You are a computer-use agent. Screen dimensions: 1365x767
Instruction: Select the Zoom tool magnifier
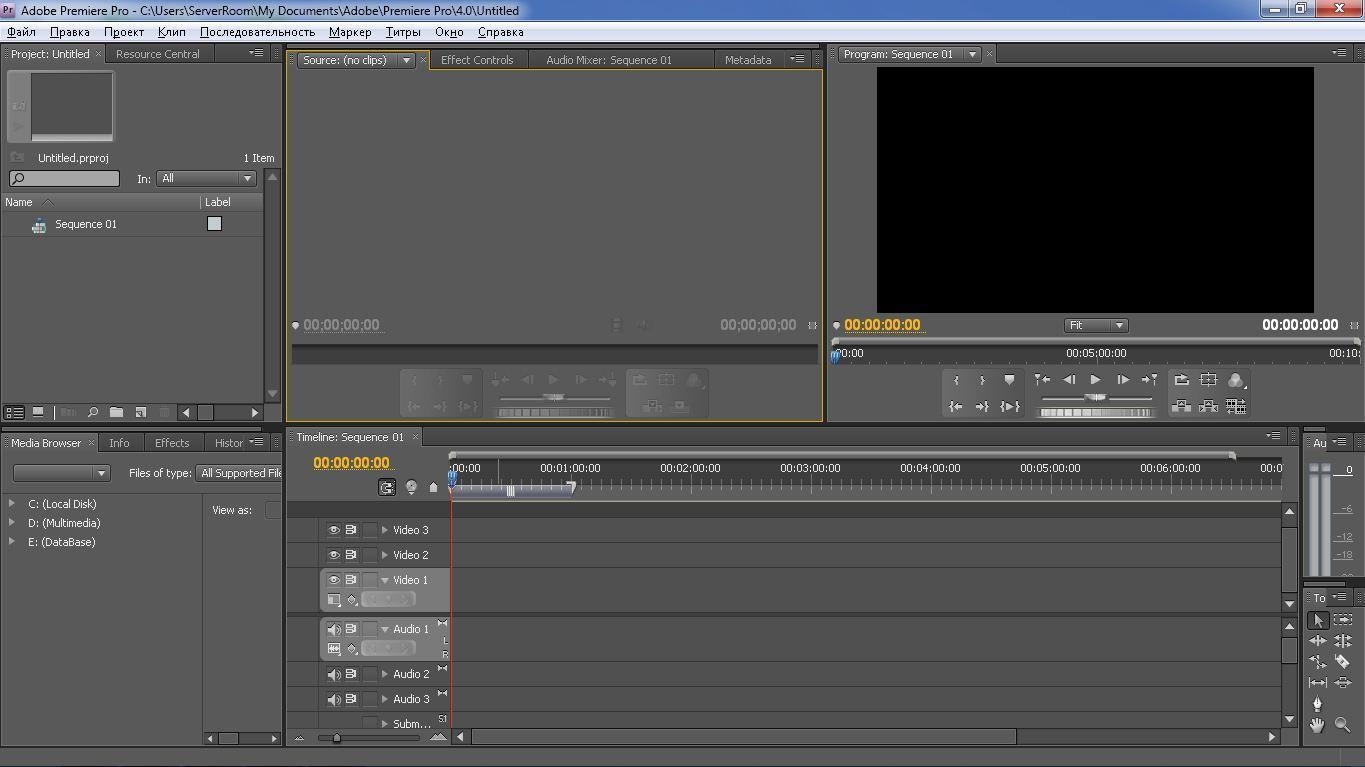1342,725
